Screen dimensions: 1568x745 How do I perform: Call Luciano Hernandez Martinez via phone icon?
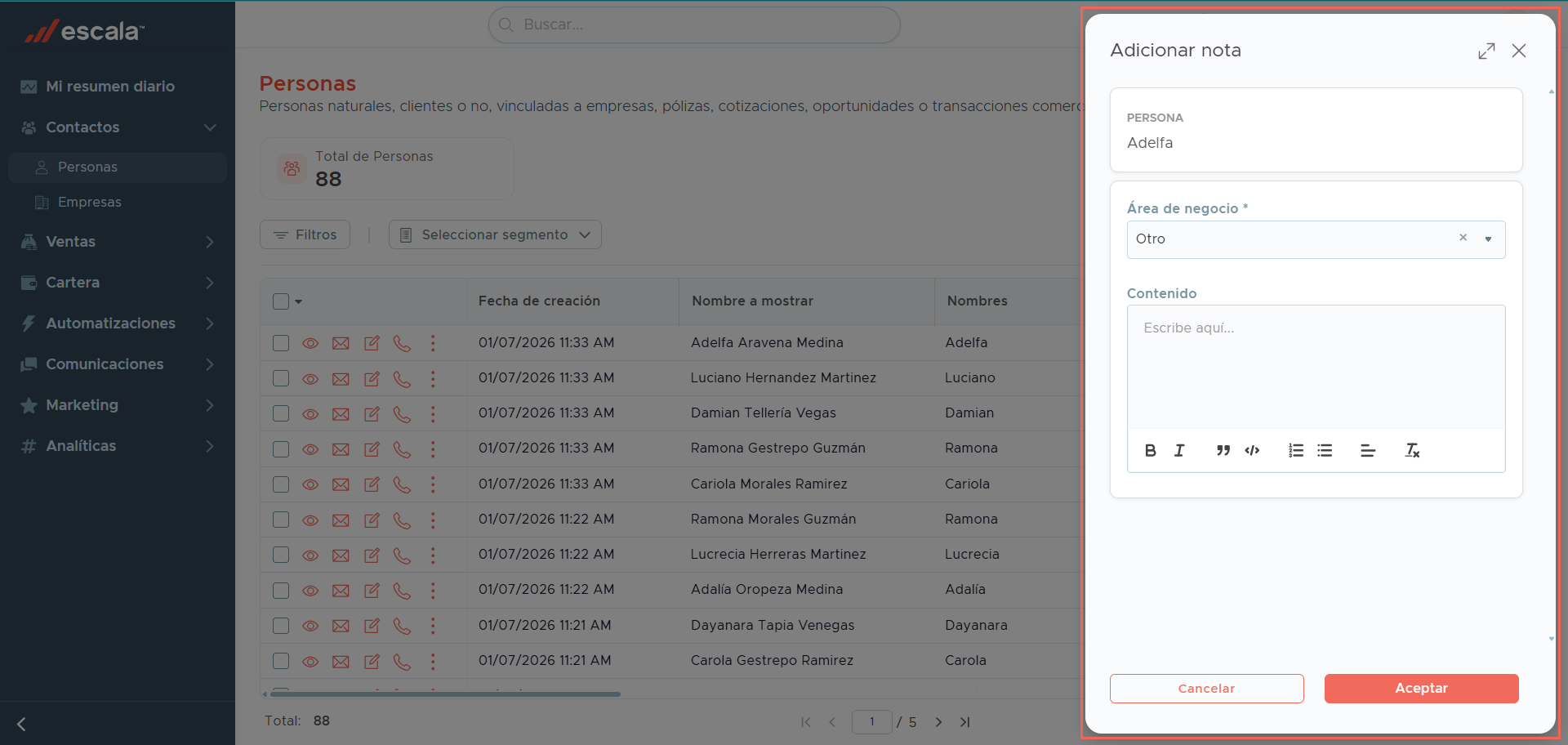coord(402,378)
